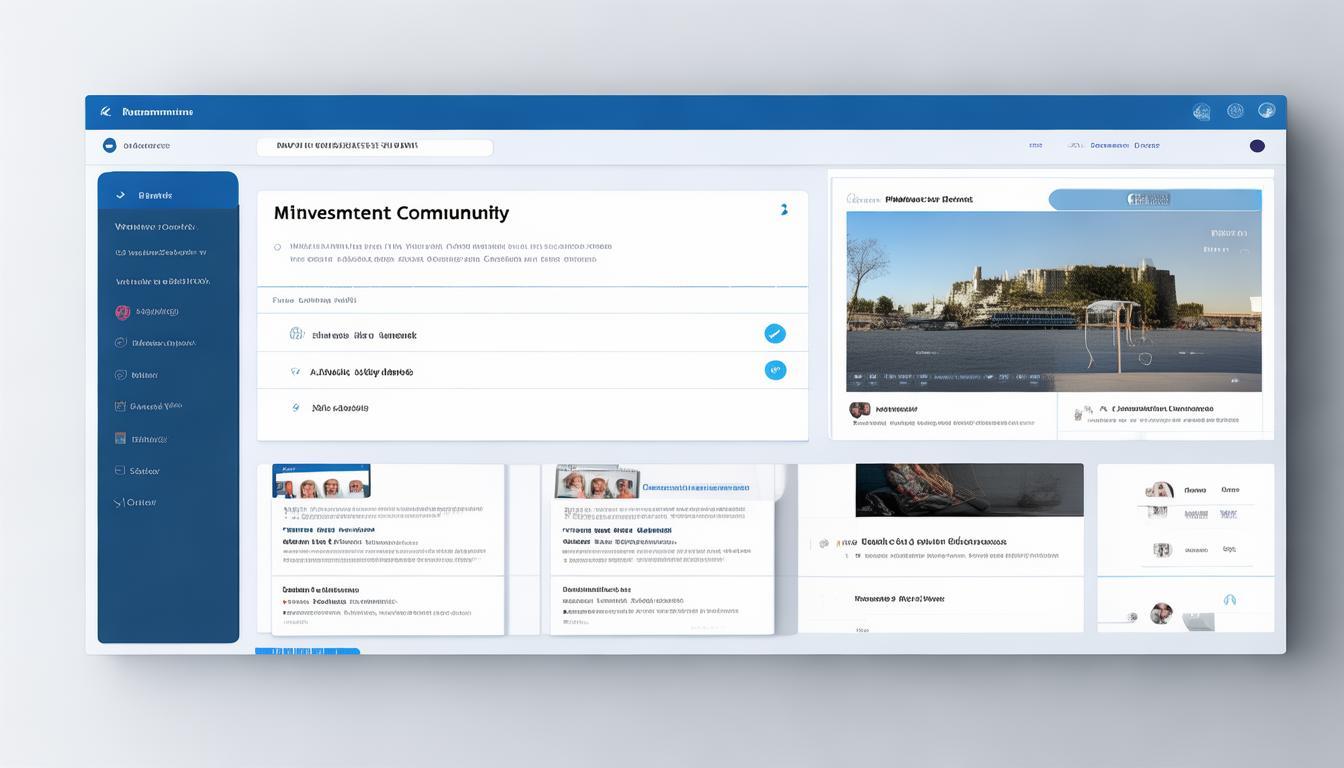
Task: Select the sidebar item just below the pink icon entry
Action: tap(155, 343)
